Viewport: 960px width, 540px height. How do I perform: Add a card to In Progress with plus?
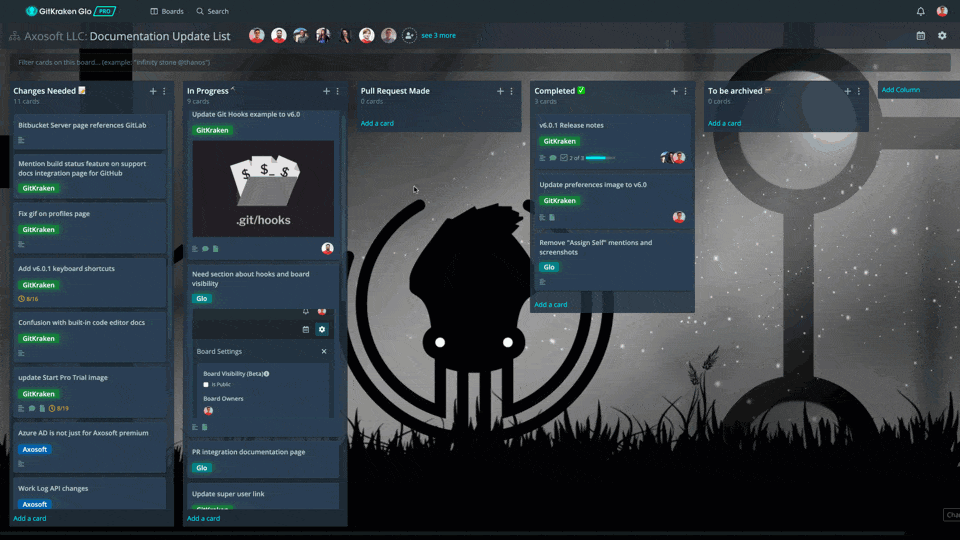[326, 91]
